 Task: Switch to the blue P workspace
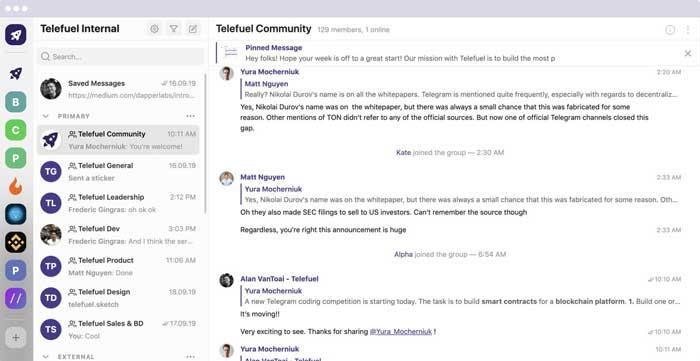(x=16, y=270)
